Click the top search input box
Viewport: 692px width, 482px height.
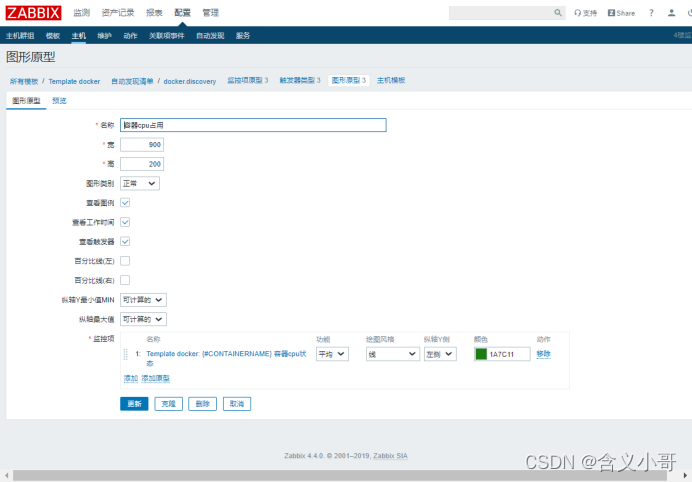tap(501, 13)
